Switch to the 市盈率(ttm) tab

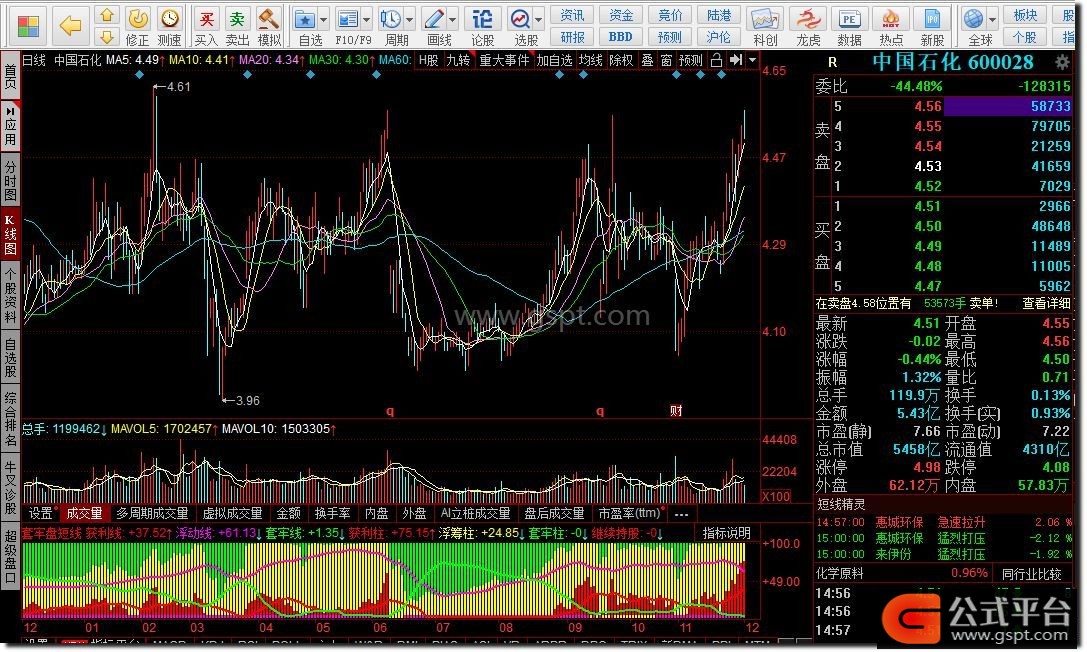(x=630, y=513)
